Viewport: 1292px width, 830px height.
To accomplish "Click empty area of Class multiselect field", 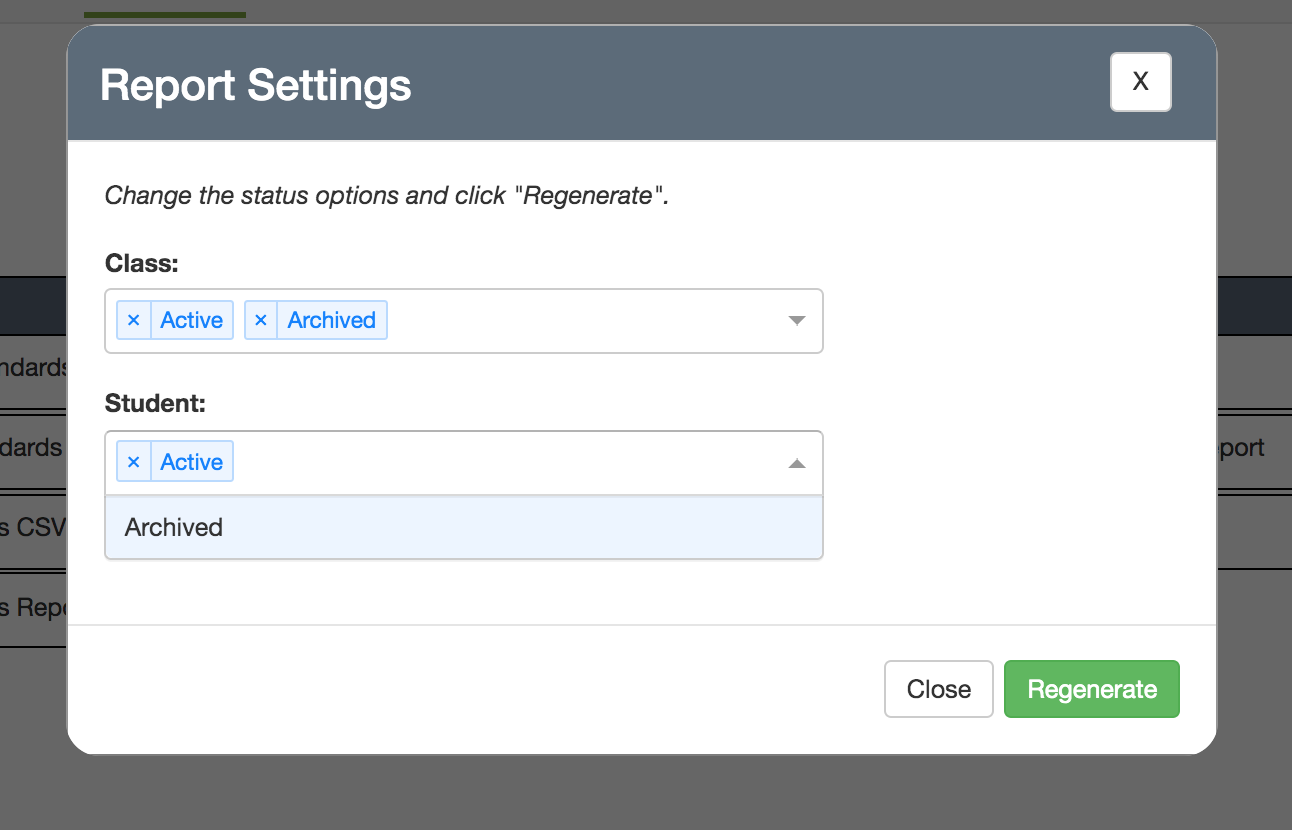I will (580, 321).
